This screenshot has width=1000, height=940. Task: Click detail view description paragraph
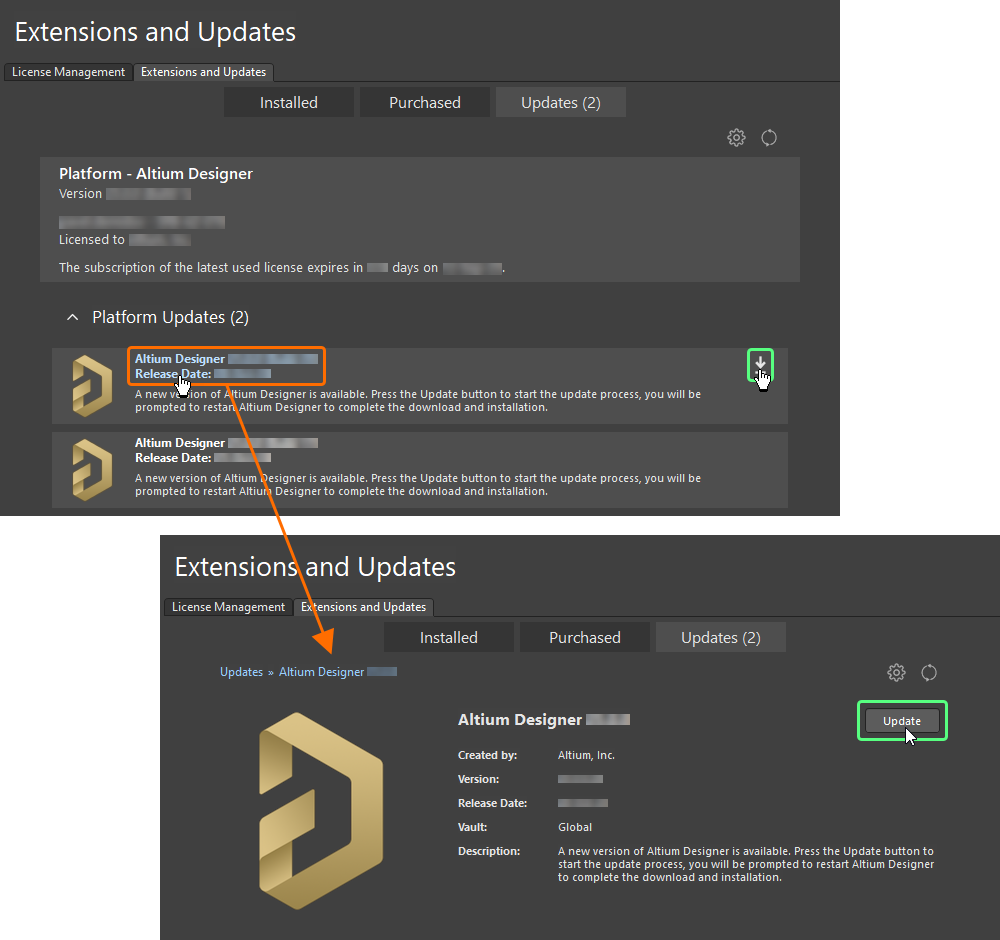click(746, 864)
